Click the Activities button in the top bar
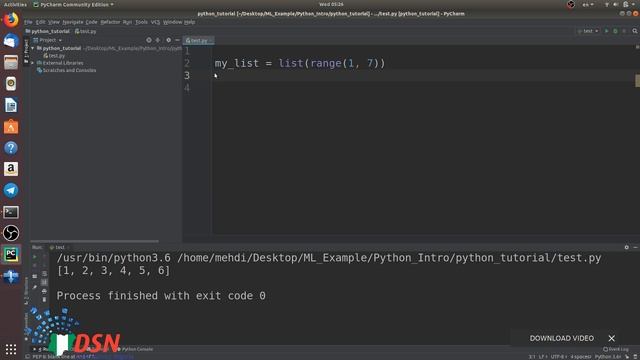The width and height of the screenshot is (640, 360). coord(15,4)
